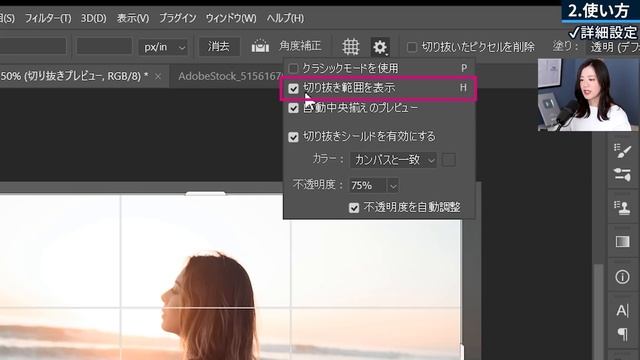Open the 表示(V) menu
Screen dimensions: 640x360
point(133,18)
